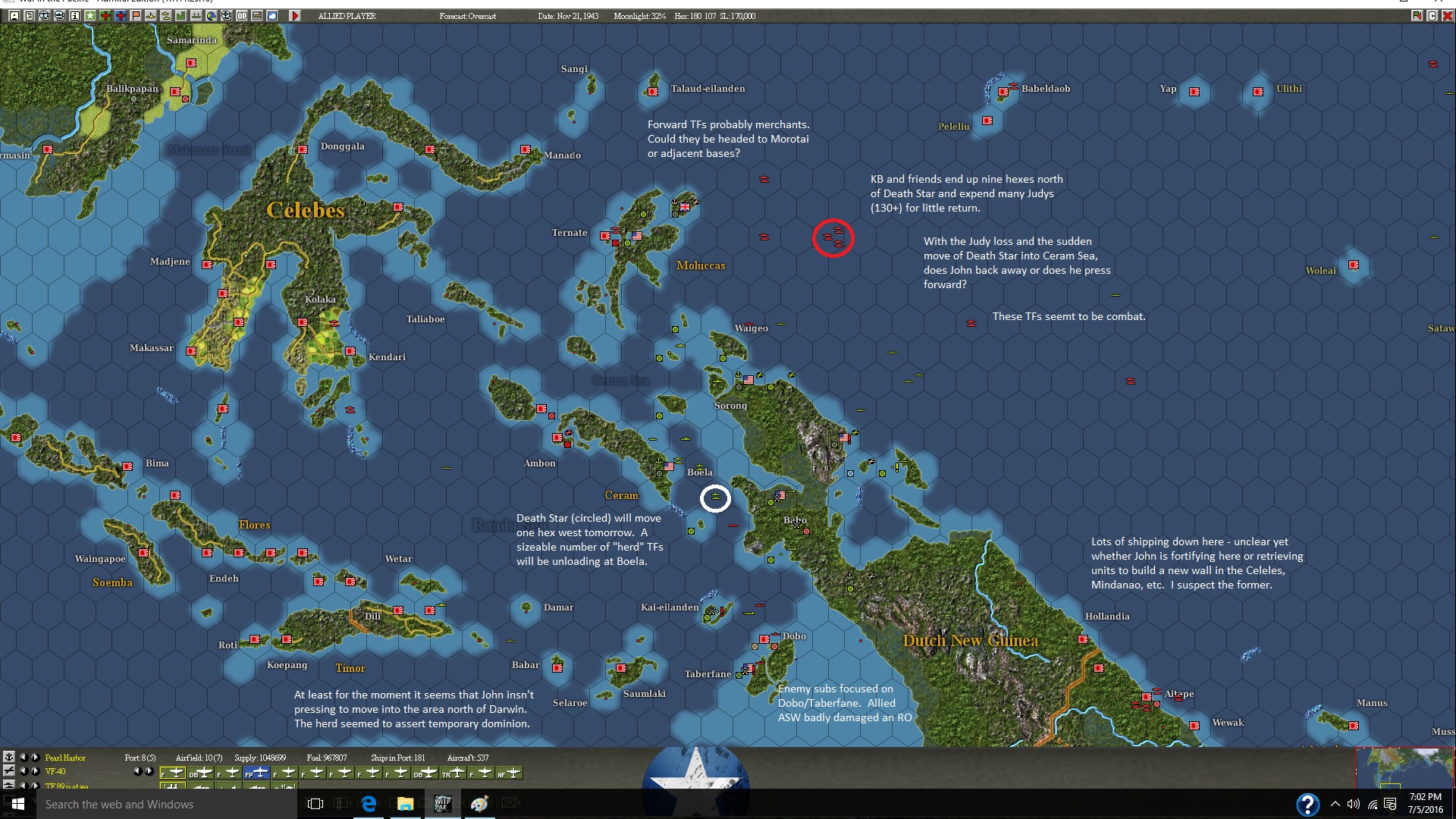The height and width of the screenshot is (819, 1456).
Task: Select the Japanese base flag at Wewak
Action: (x=1194, y=726)
